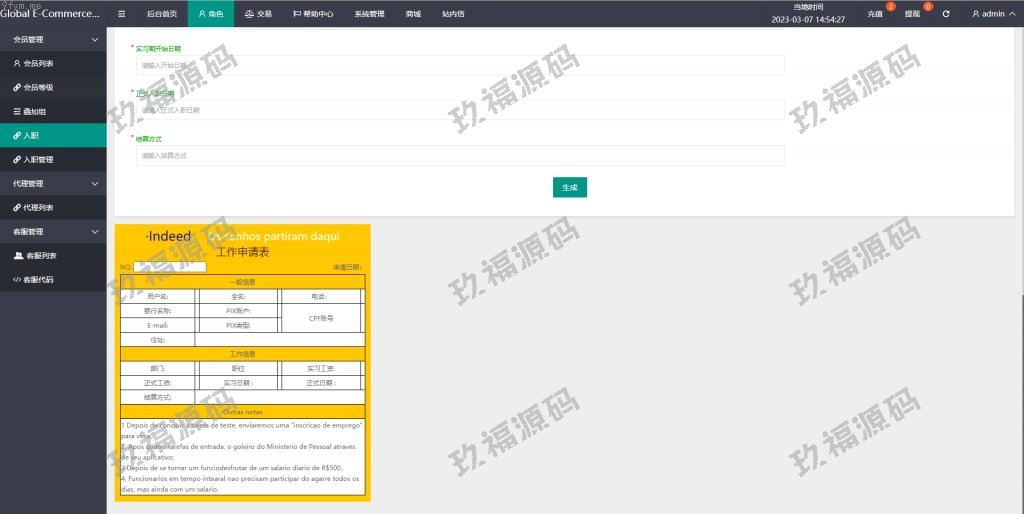Click the link icon beside 代理列表
Image resolution: width=1024 pixels, height=514 pixels.
click(16, 207)
